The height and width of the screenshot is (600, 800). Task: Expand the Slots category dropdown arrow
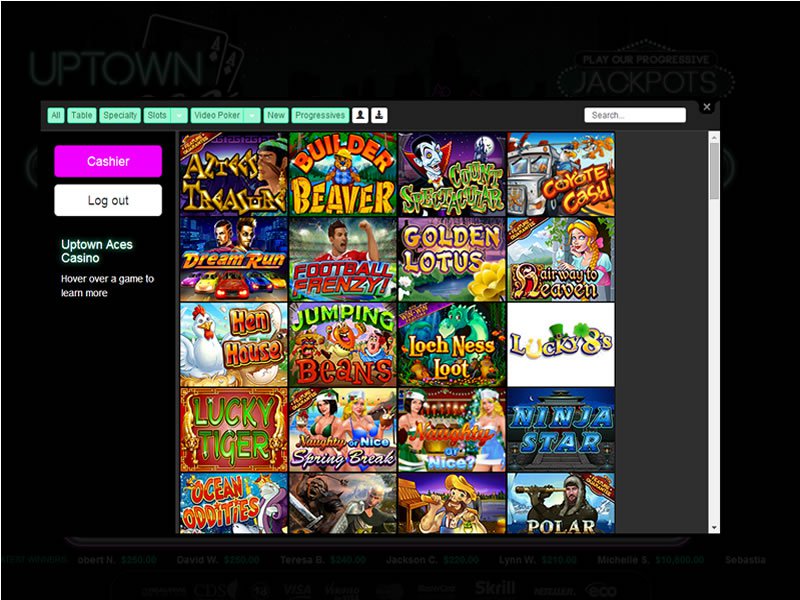[179, 115]
